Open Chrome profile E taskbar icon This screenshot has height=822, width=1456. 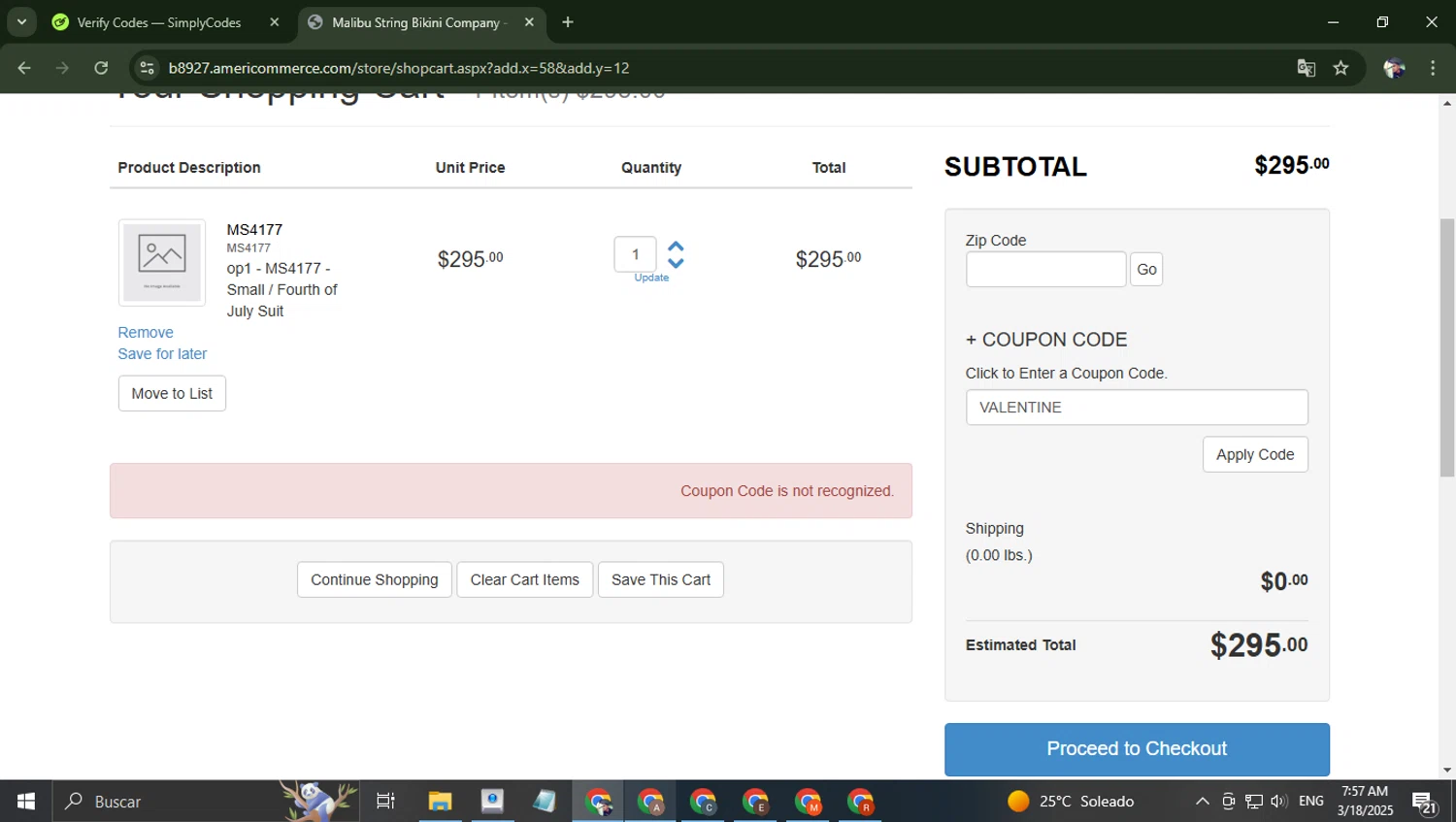[755, 802]
